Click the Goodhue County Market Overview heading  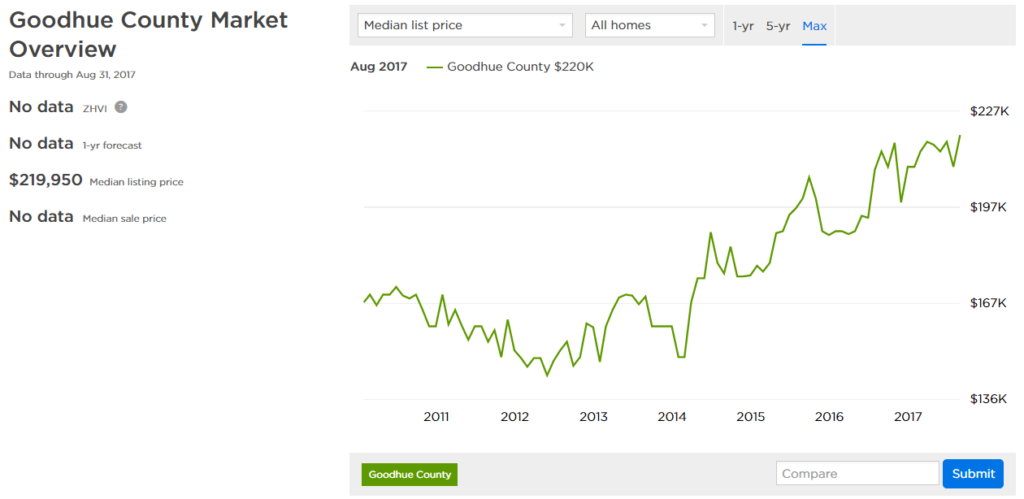click(x=148, y=35)
